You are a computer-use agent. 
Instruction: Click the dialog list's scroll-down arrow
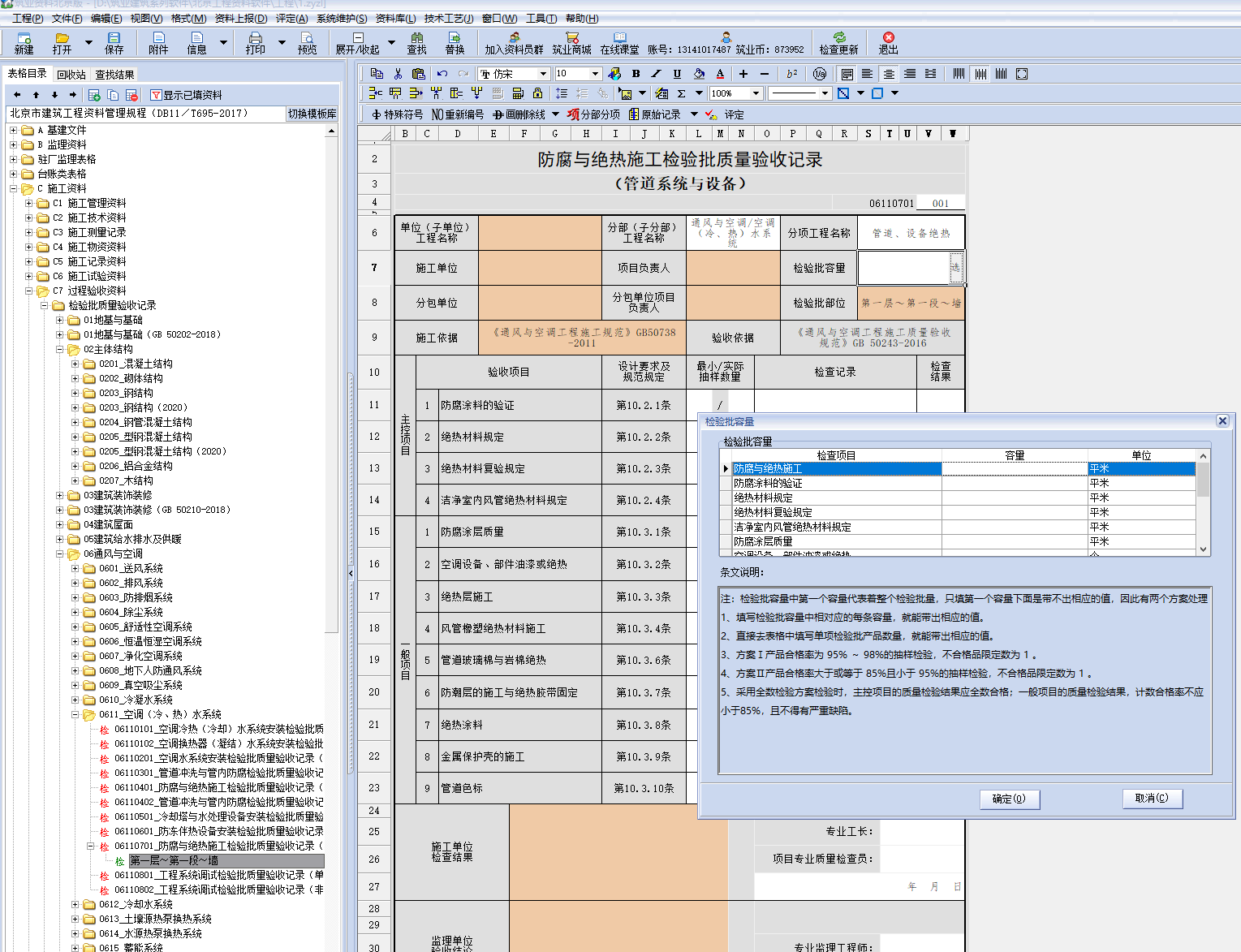(x=1204, y=549)
